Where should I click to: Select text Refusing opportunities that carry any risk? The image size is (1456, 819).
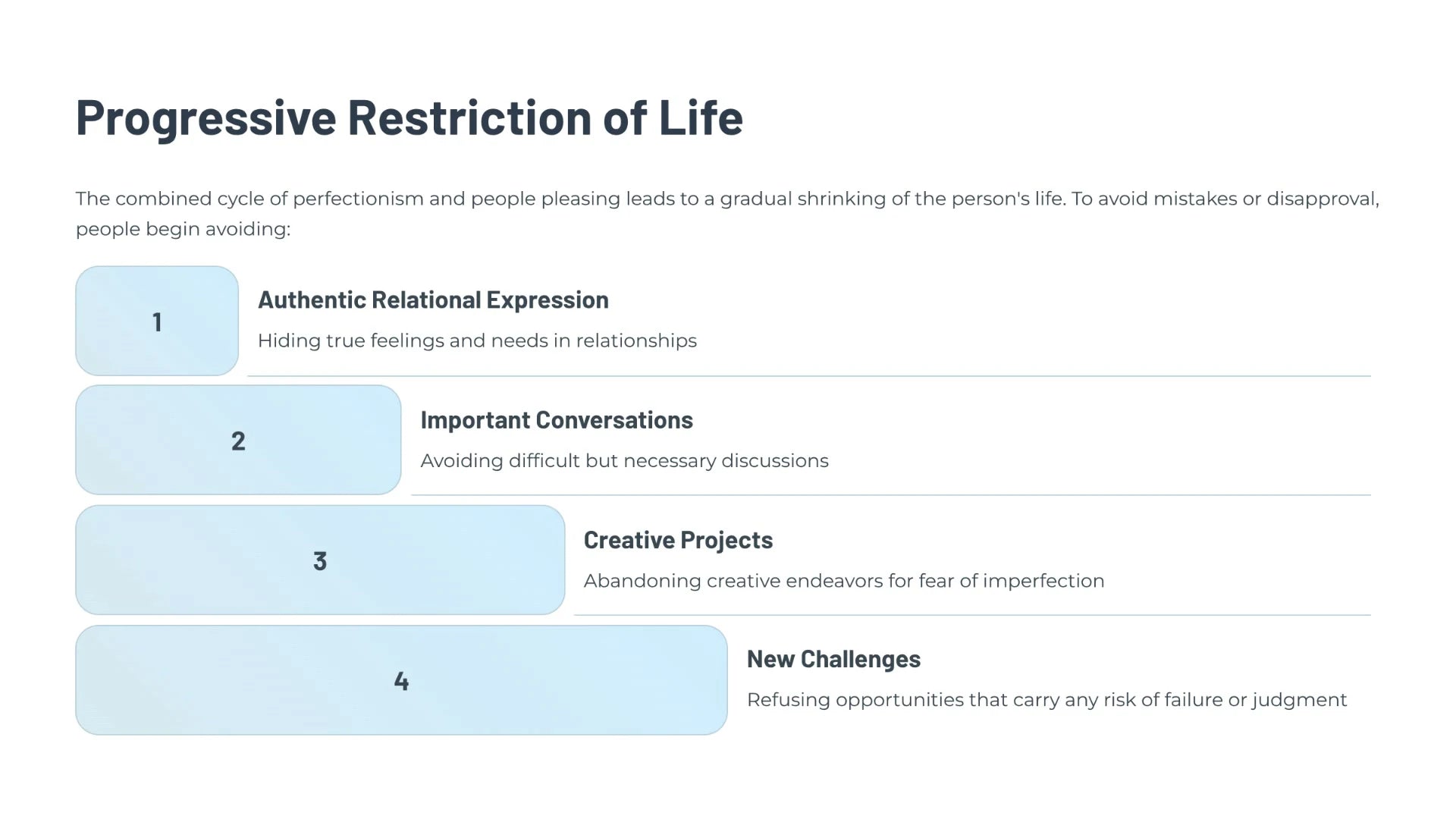pyautogui.click(x=941, y=699)
